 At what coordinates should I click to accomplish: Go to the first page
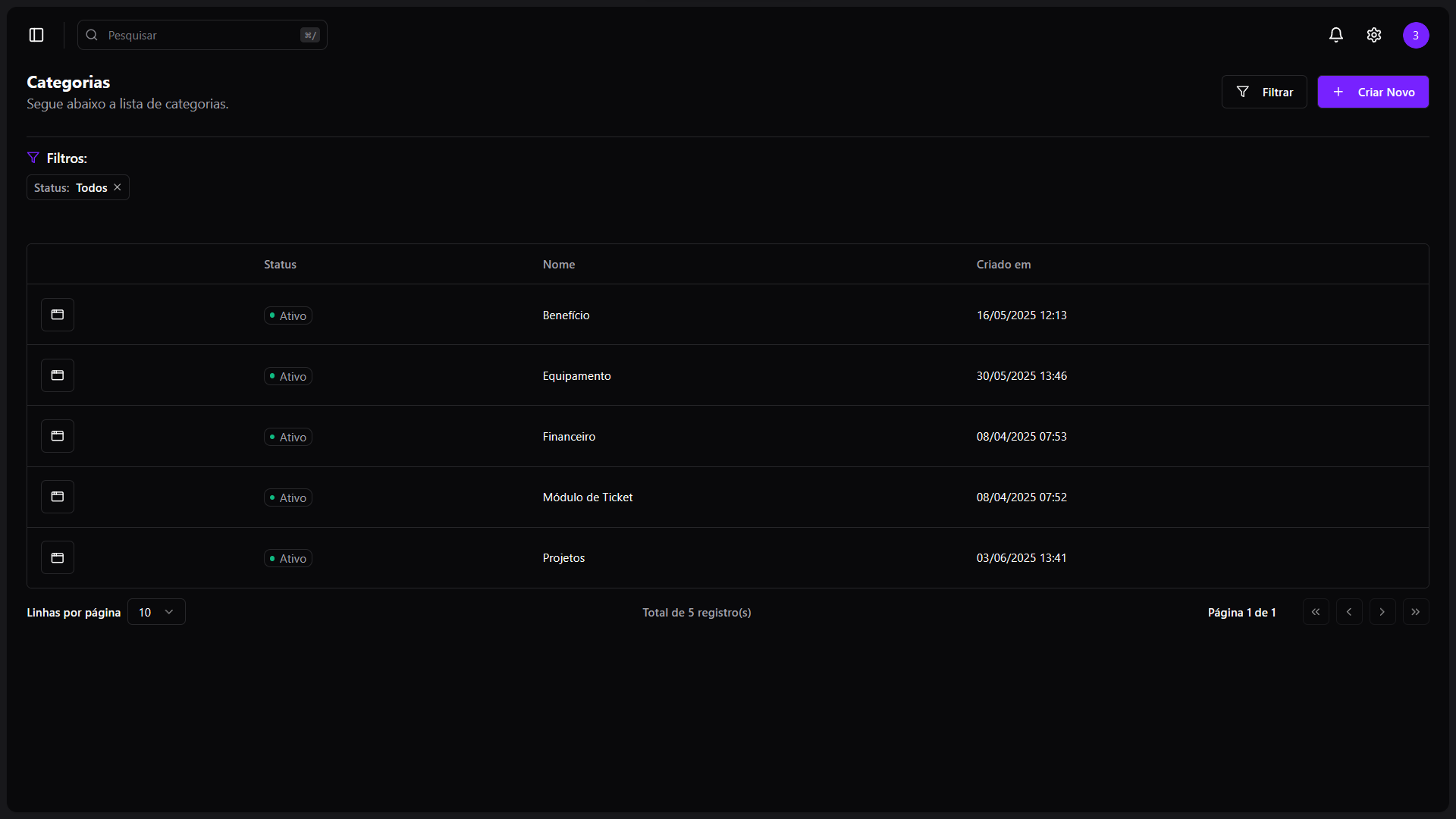click(1316, 612)
